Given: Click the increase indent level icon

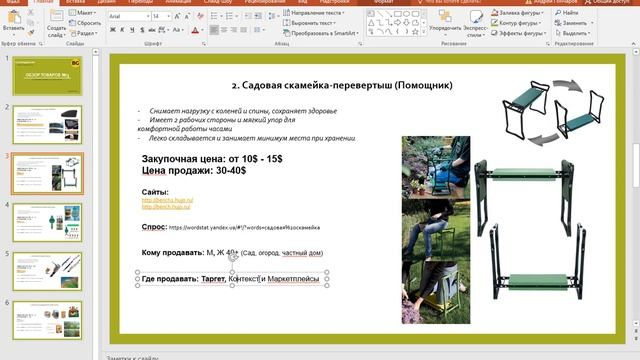Looking at the screenshot, I should click(258, 16).
